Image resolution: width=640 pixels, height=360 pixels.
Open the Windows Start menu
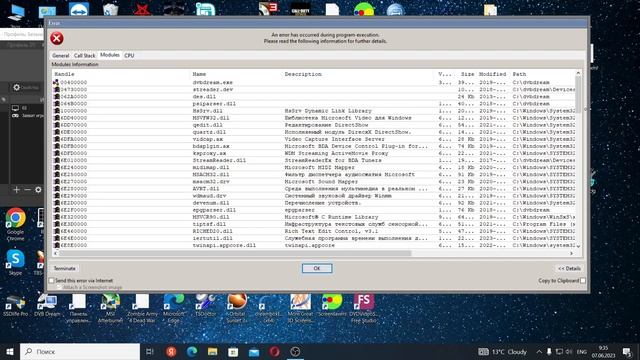10,351
